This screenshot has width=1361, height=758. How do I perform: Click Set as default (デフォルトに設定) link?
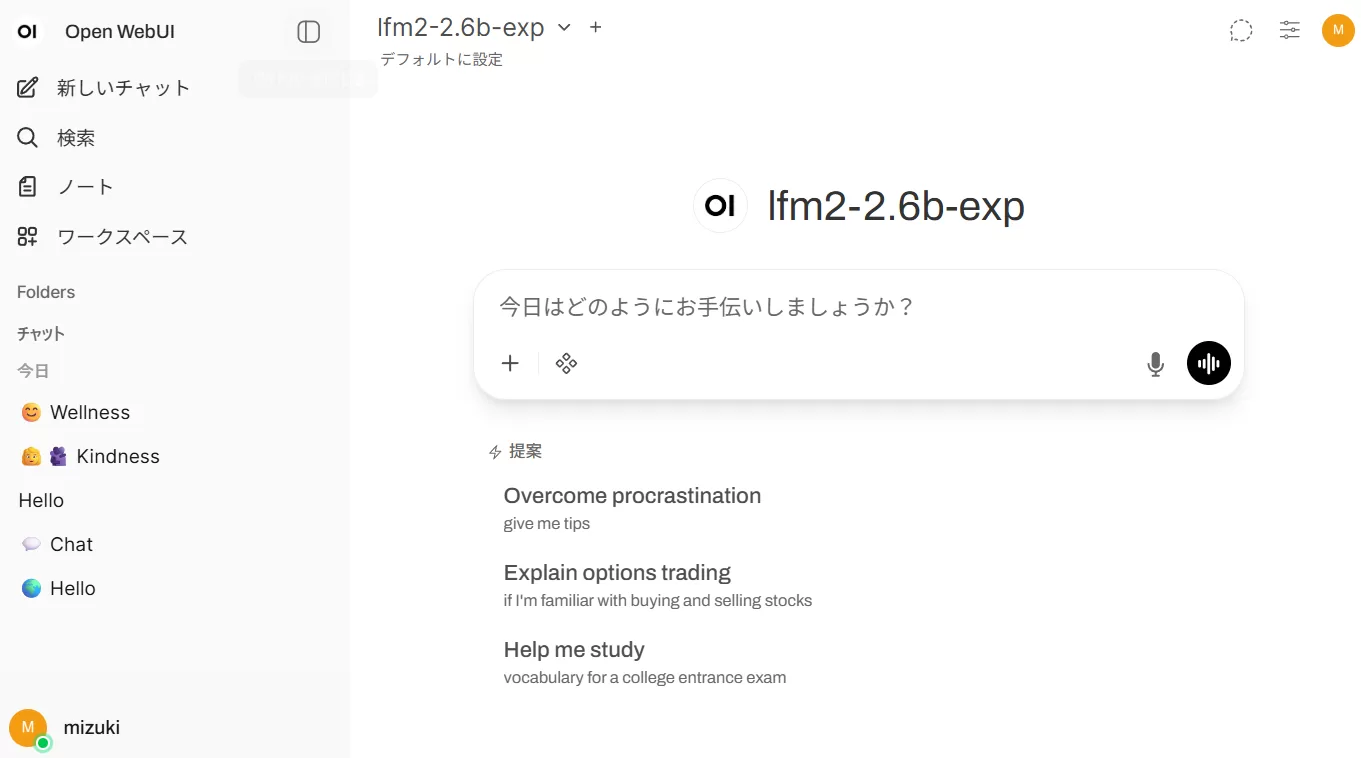click(x=441, y=60)
